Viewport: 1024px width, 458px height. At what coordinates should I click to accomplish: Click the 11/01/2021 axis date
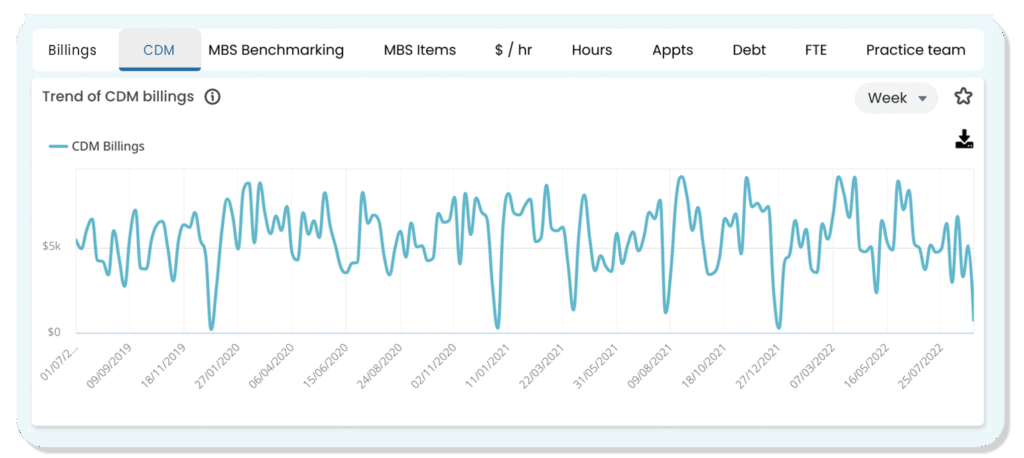coord(489,365)
